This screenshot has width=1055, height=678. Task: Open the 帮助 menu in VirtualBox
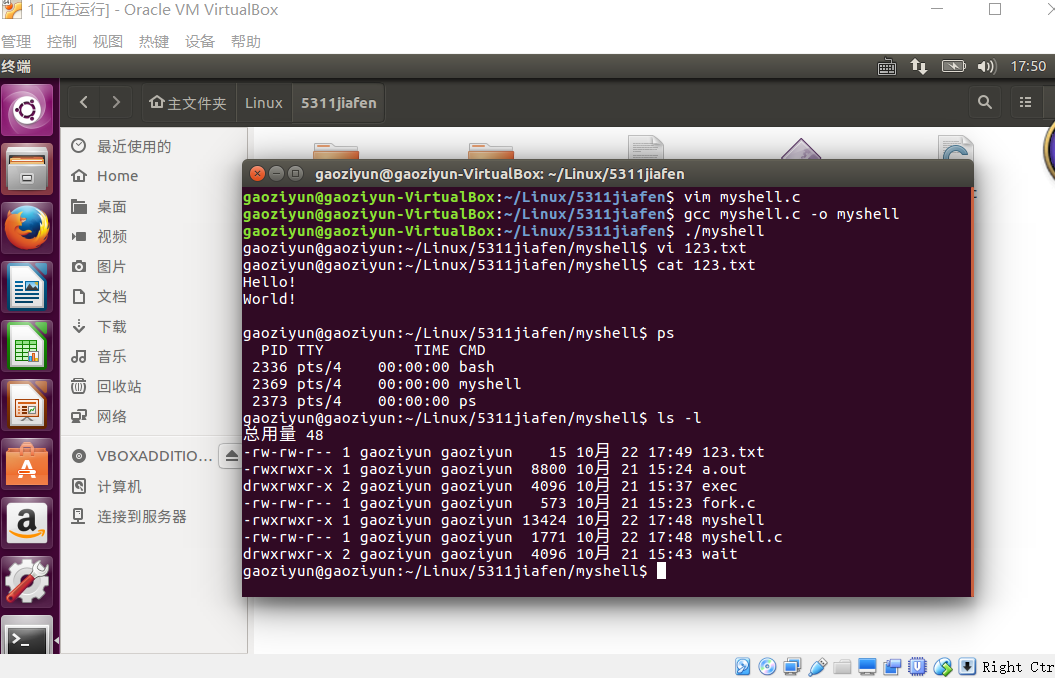pos(246,42)
